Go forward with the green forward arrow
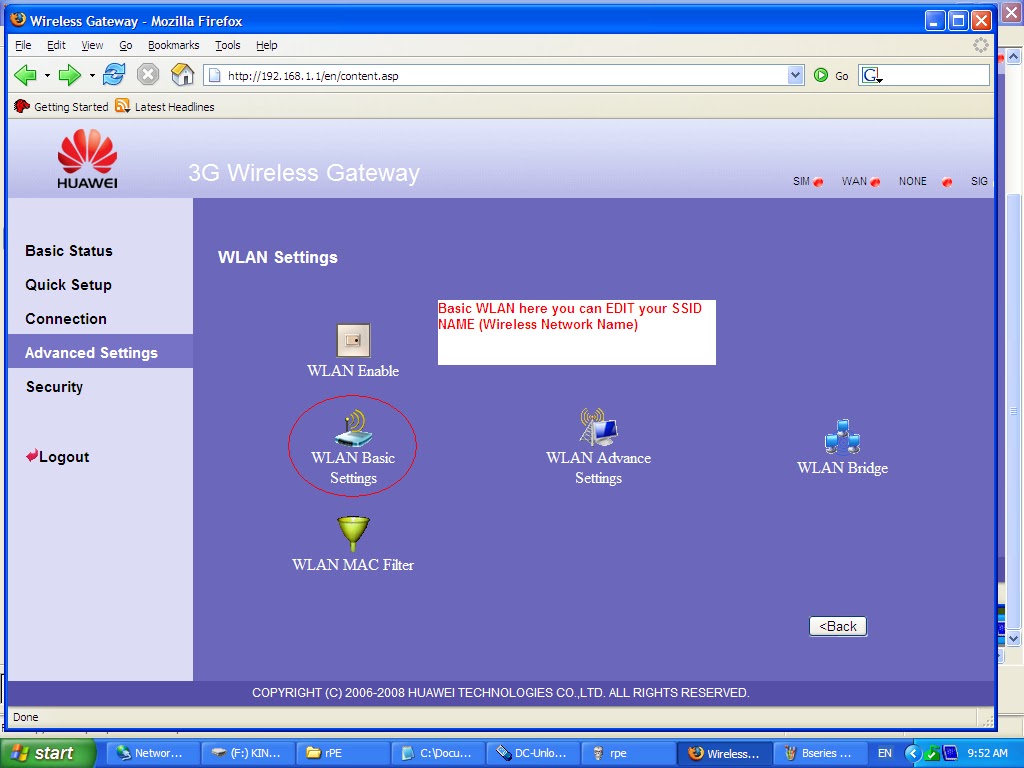 tap(69, 75)
